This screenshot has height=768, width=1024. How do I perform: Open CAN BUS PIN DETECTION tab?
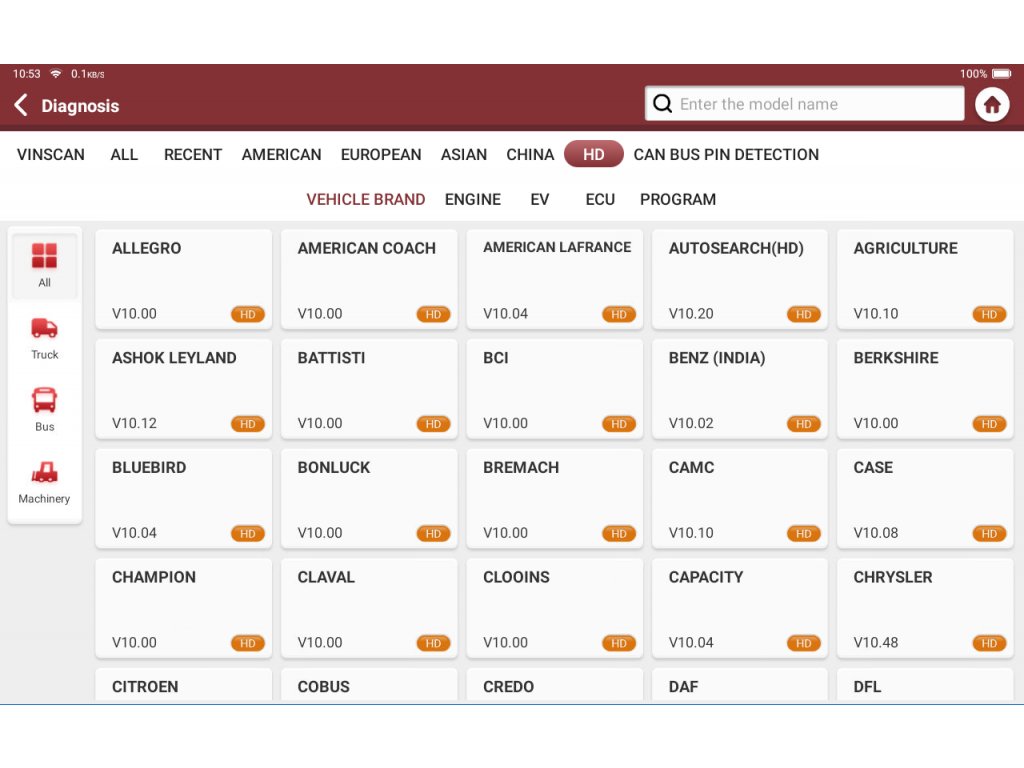pos(726,155)
